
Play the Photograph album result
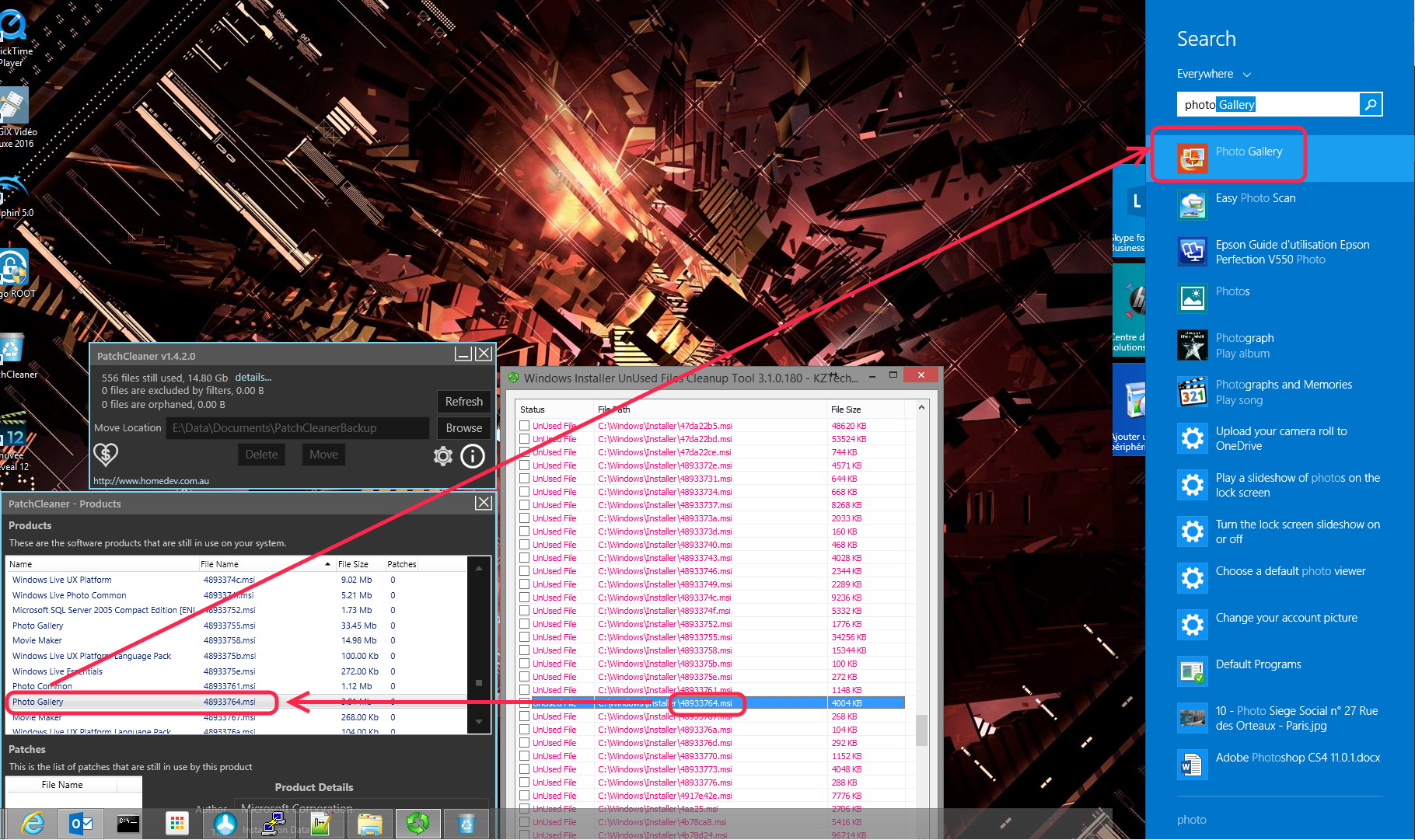[x=1280, y=345]
